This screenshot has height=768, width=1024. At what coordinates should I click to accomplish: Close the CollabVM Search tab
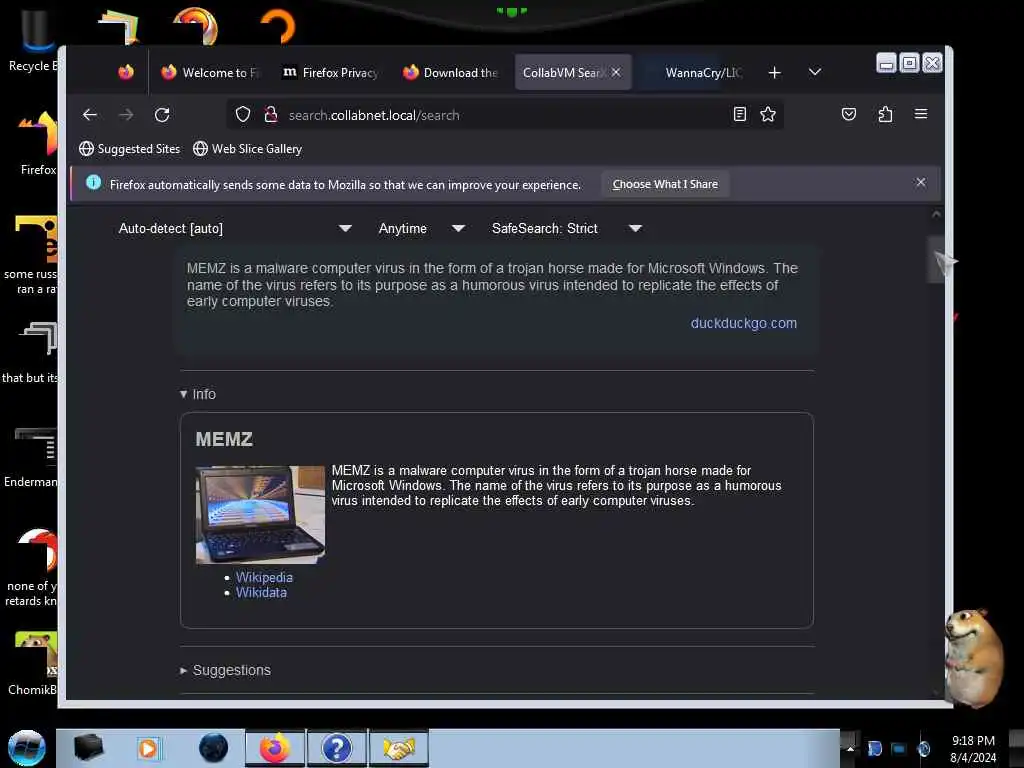[x=616, y=72]
